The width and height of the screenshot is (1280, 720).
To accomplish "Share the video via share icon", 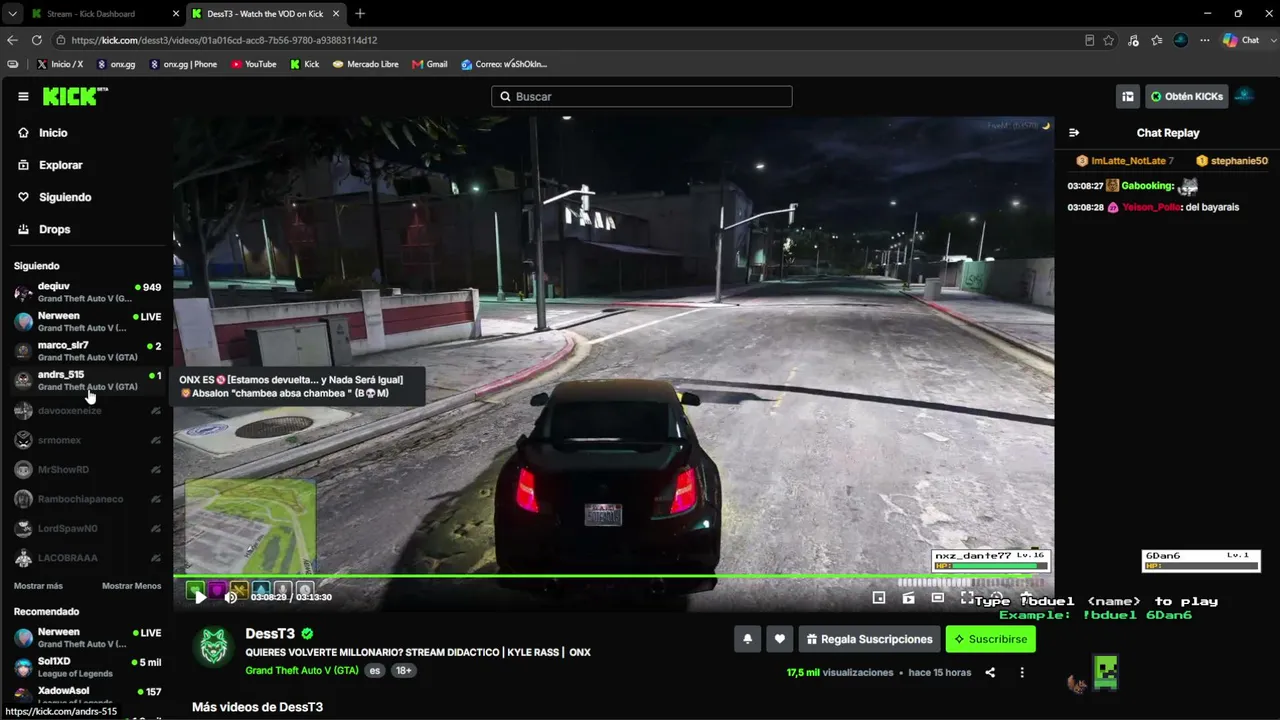I will coord(990,672).
